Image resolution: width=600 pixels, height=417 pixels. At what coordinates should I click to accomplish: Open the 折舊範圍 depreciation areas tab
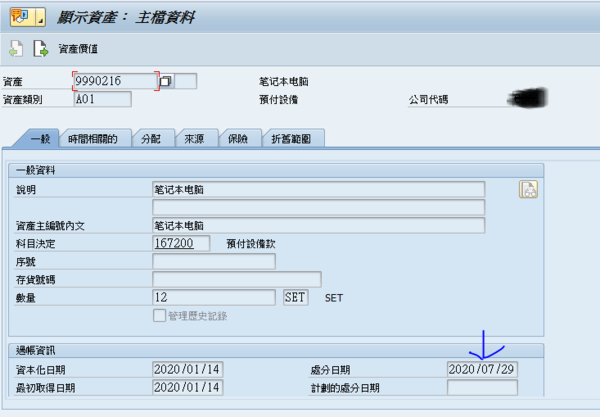[295, 139]
